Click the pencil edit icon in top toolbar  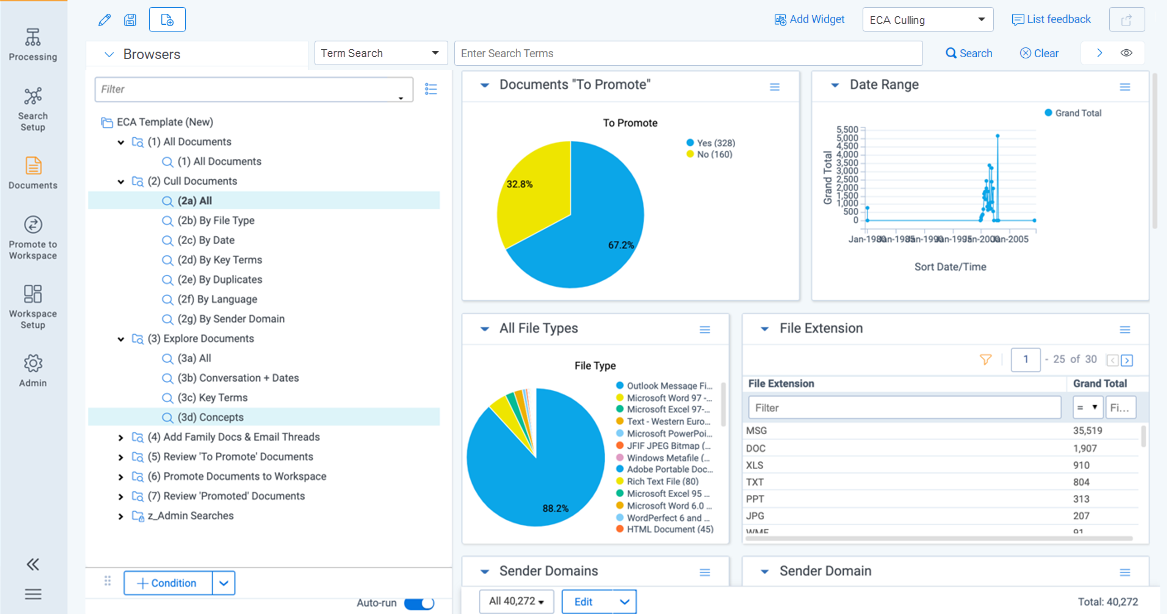pos(104,20)
